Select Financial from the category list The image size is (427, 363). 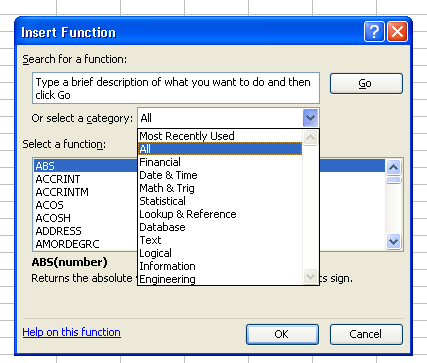[x=220, y=162]
